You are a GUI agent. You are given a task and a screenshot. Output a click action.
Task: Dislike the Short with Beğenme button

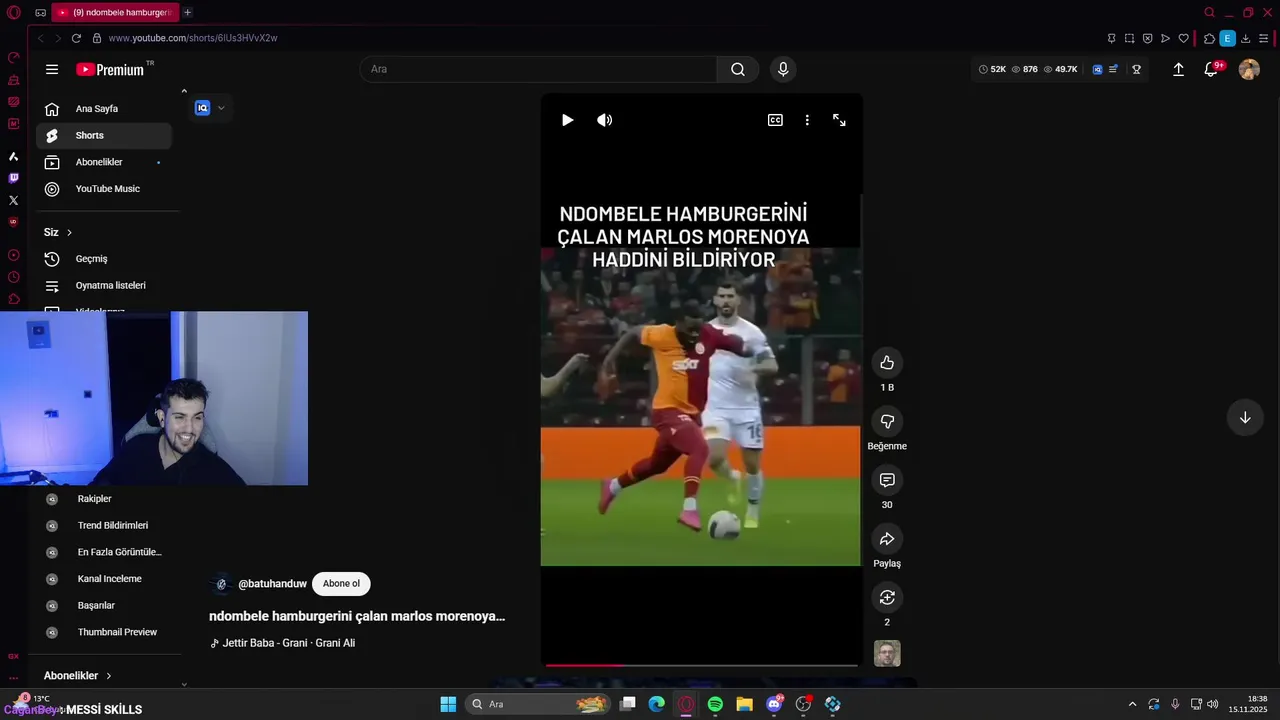(x=887, y=421)
